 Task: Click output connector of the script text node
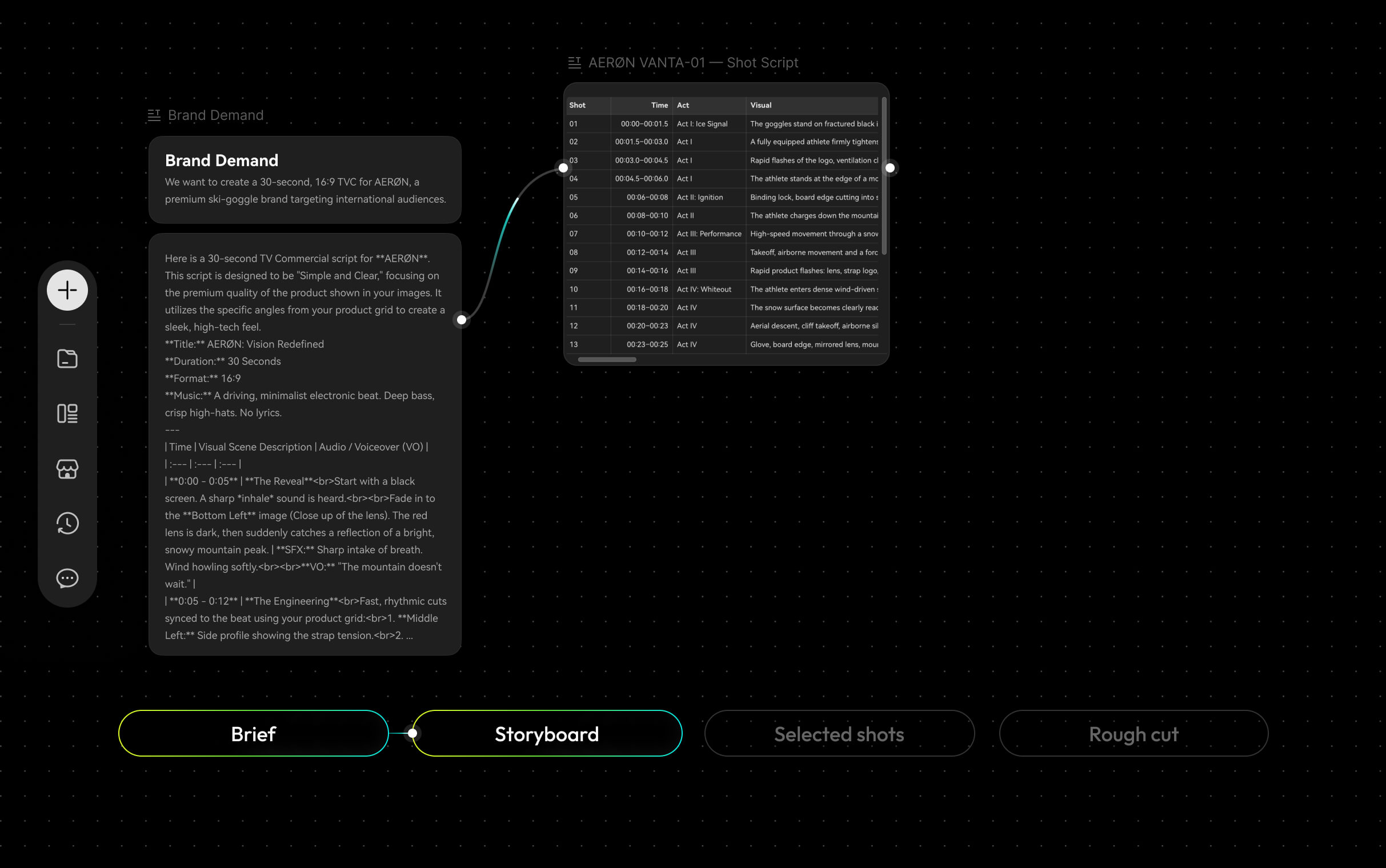[462, 320]
